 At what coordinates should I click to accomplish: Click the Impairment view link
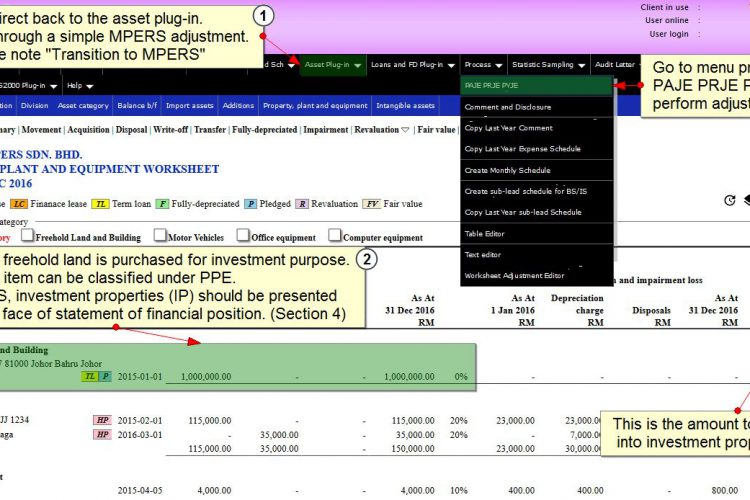(x=325, y=130)
